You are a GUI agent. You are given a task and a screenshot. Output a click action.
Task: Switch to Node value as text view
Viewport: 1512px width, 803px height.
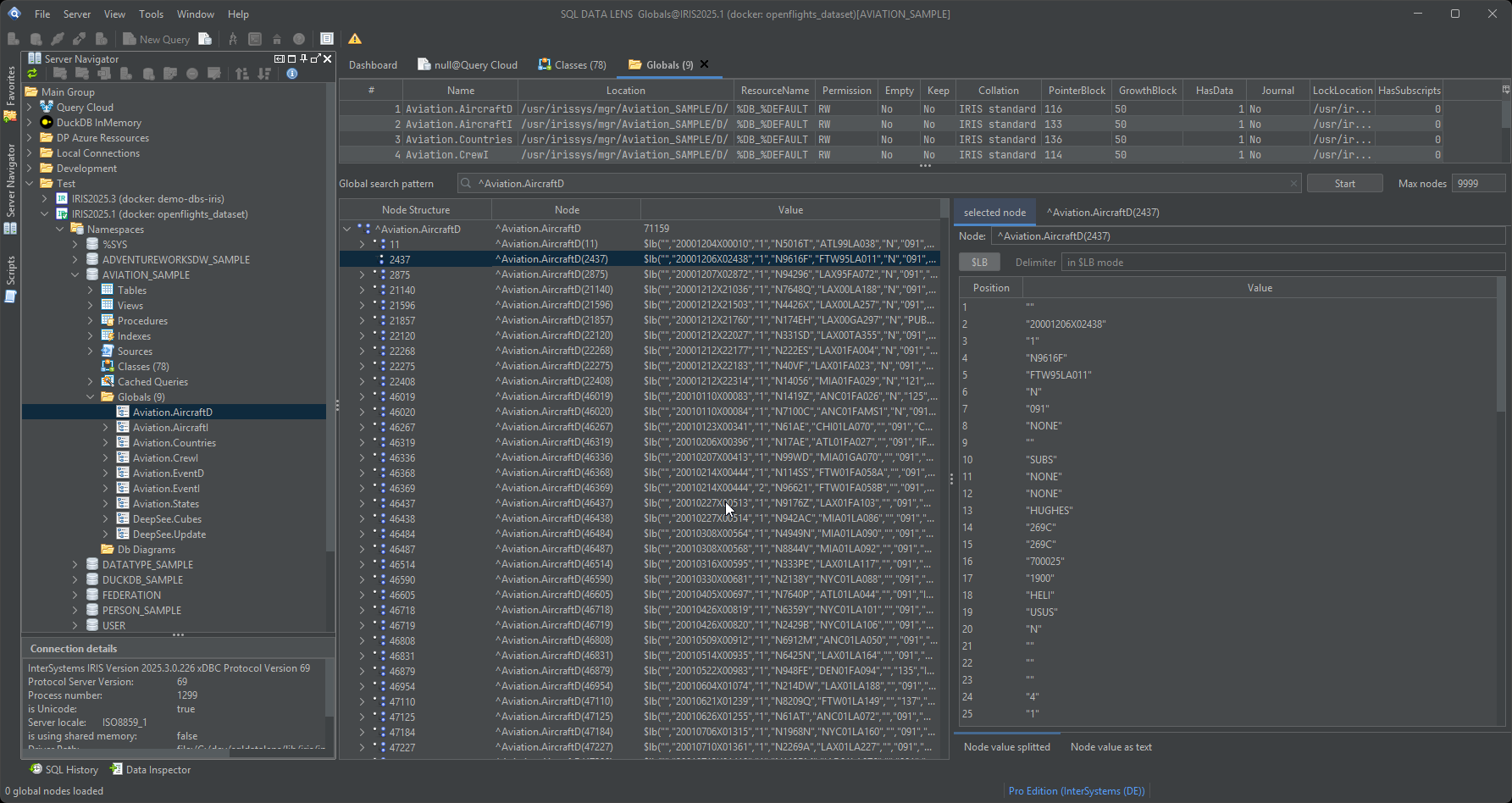pos(1111,746)
